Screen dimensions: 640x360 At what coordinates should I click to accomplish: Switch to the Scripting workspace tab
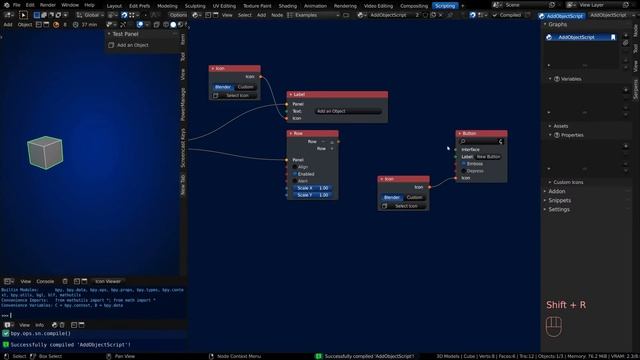[x=445, y=6]
